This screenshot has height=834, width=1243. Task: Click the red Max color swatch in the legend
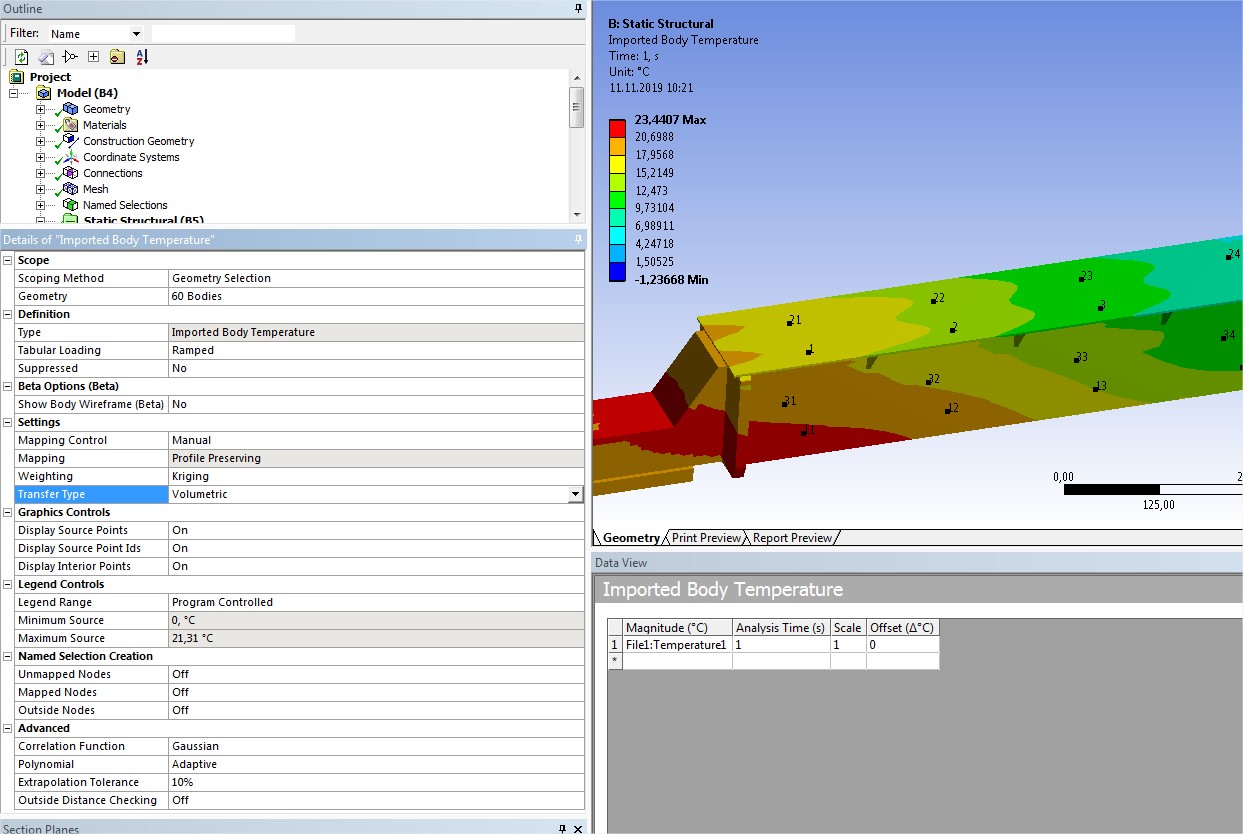click(616, 125)
